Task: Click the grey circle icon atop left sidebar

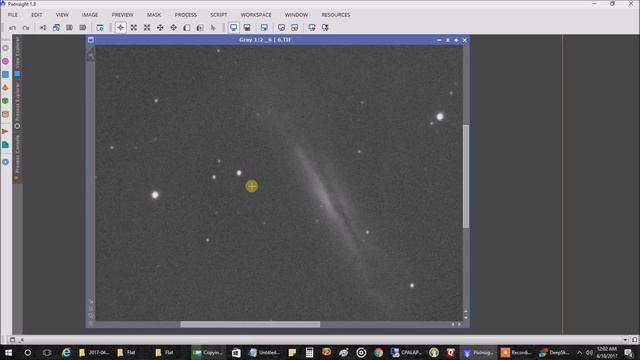Action: click(x=5, y=48)
